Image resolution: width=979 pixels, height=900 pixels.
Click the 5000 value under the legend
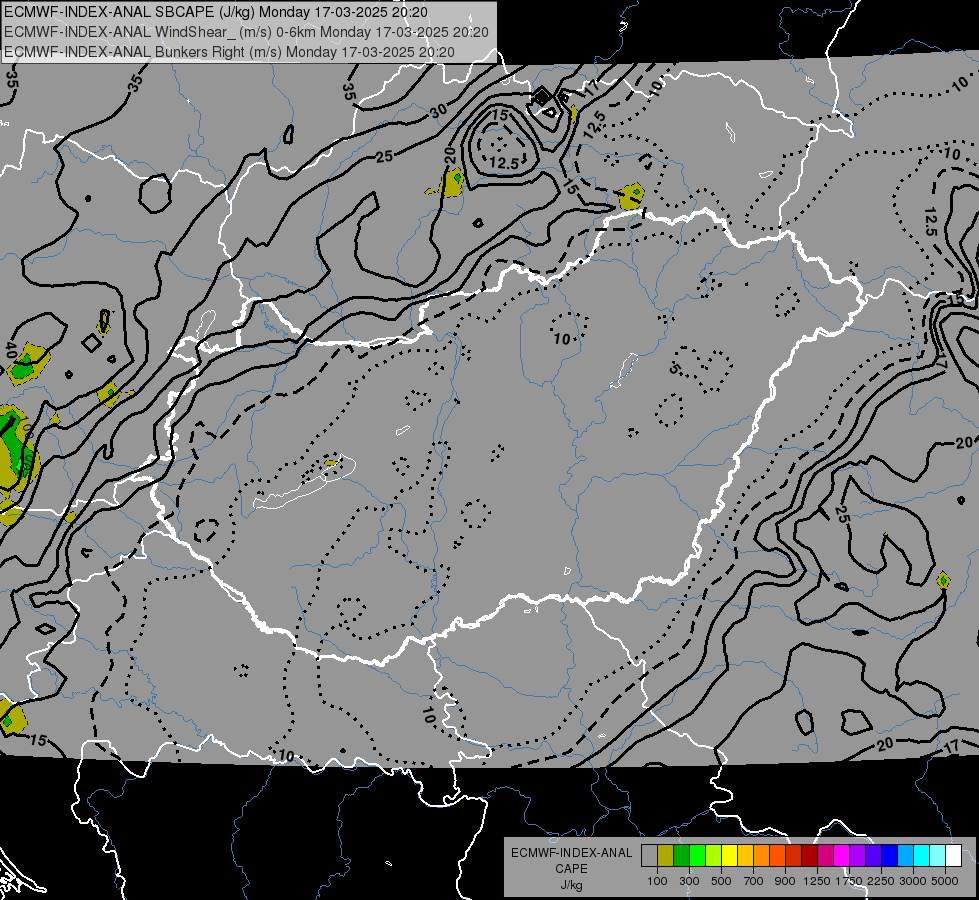[x=945, y=881]
